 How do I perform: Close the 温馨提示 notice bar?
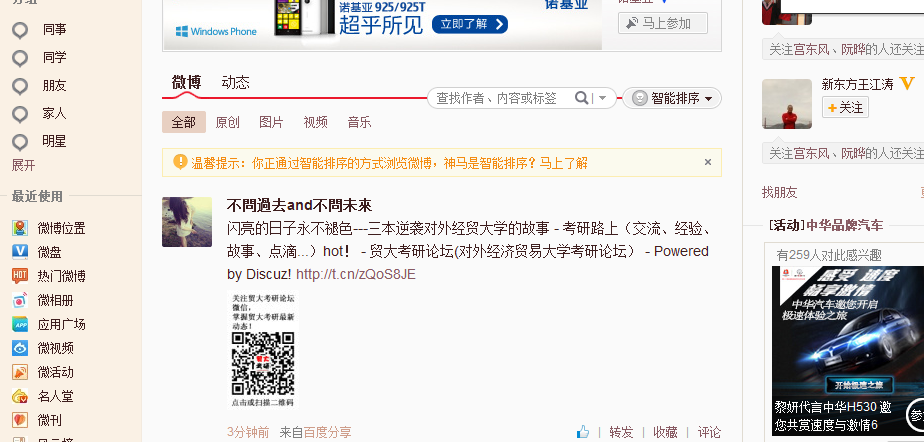pos(708,162)
